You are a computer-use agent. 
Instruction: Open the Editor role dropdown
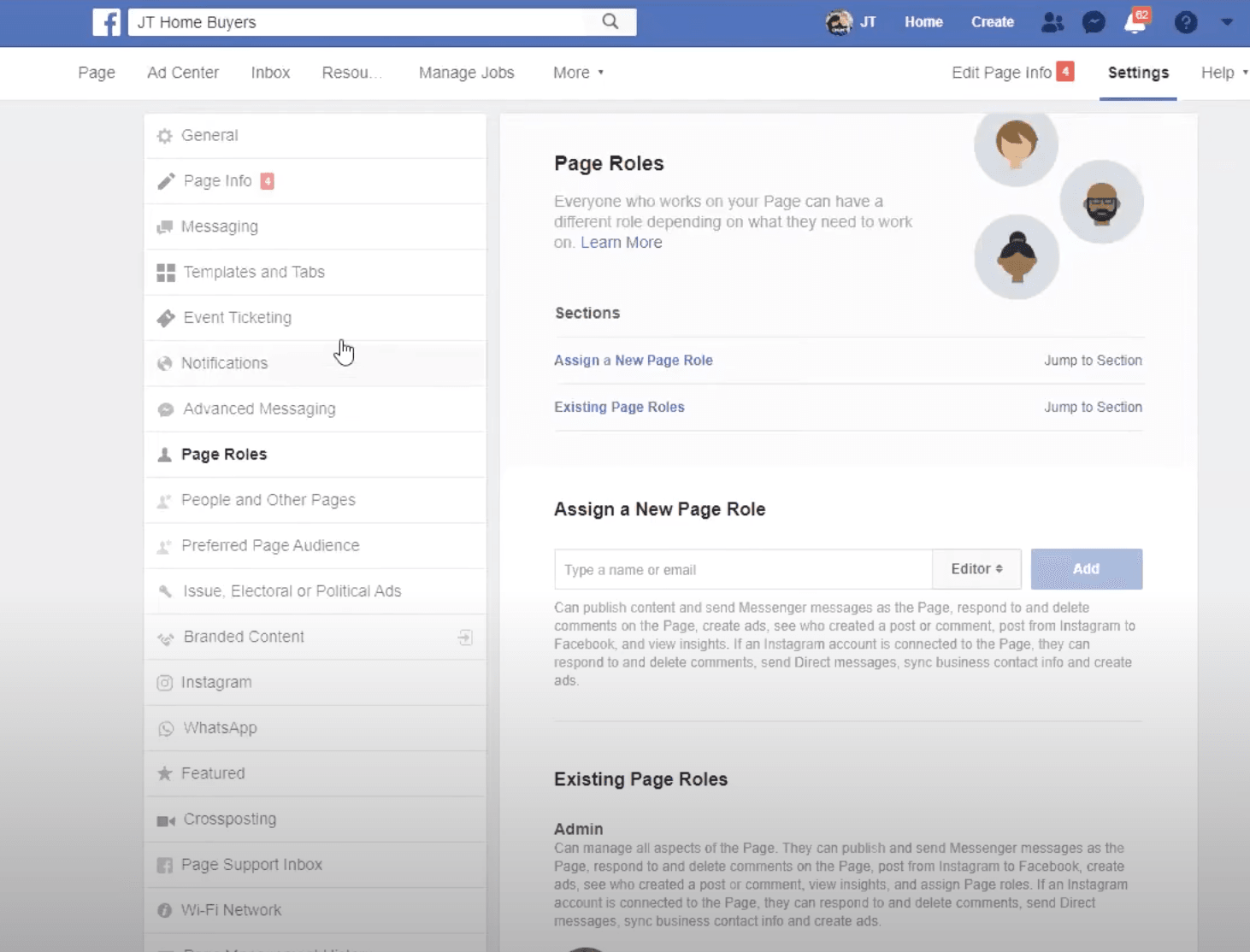click(976, 569)
